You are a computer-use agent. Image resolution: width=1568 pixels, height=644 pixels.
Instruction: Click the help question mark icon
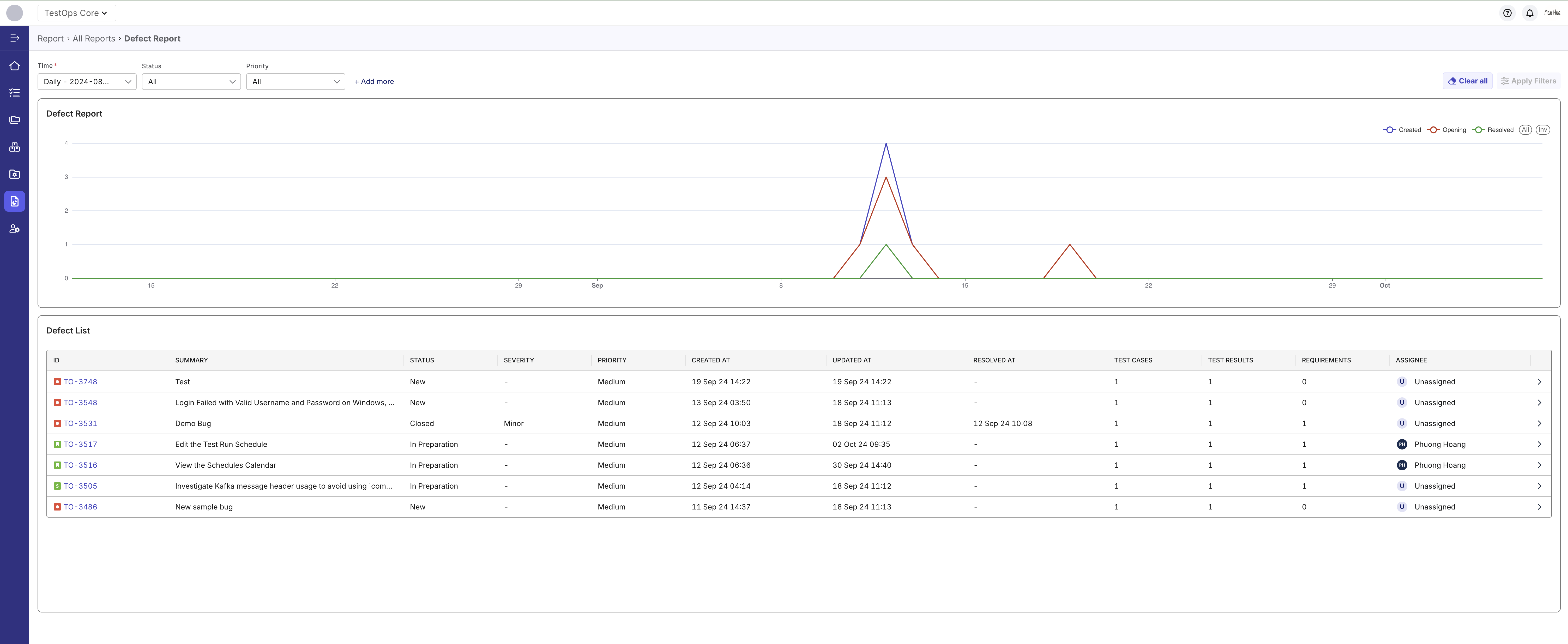click(x=1507, y=13)
